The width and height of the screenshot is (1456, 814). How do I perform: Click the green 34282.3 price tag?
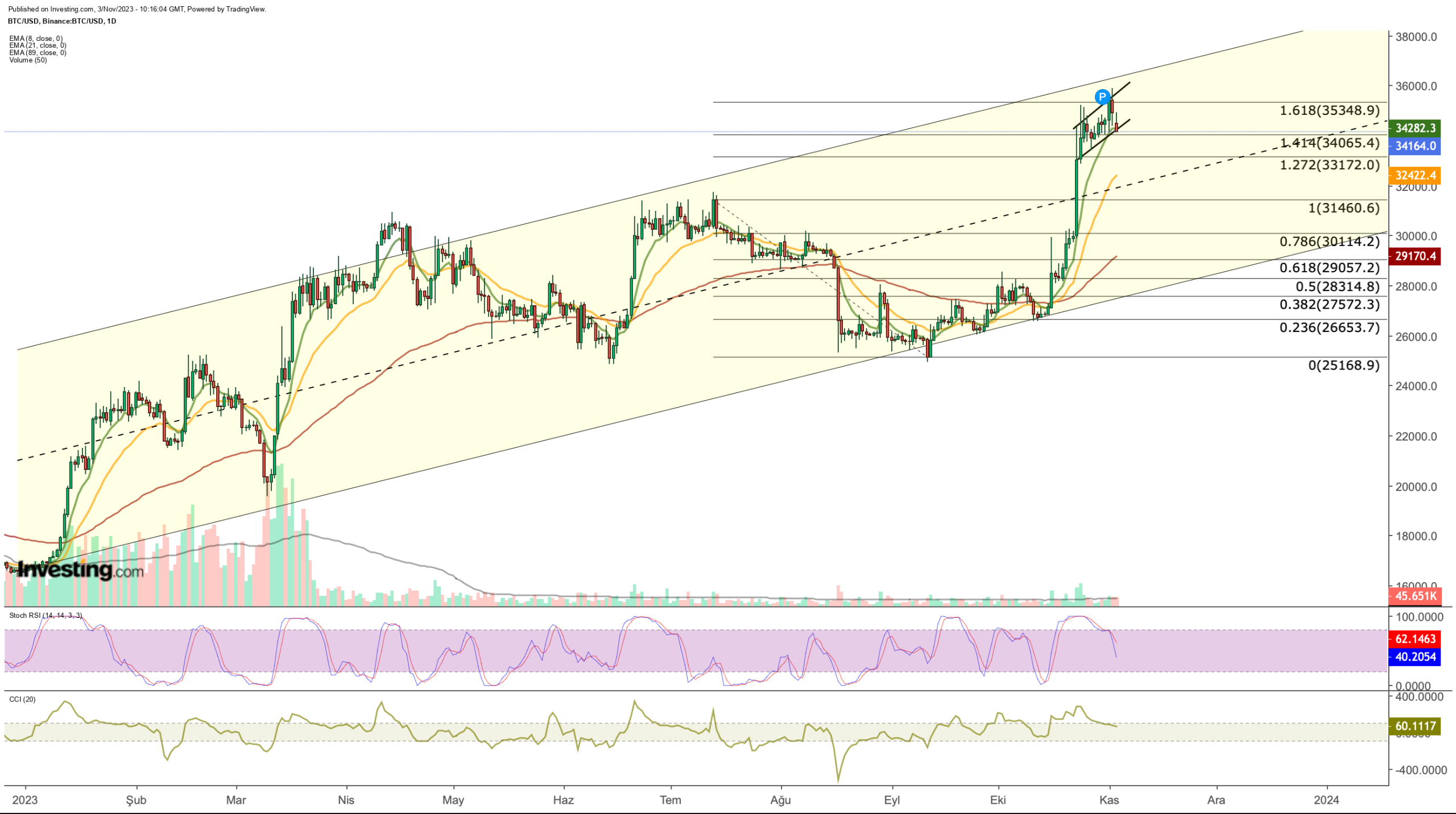tap(1414, 128)
